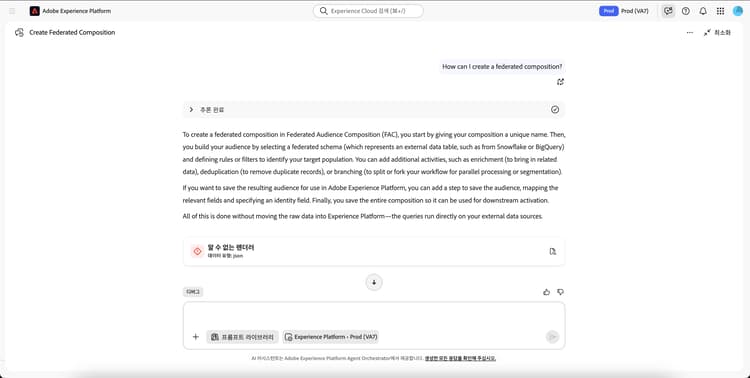Click the blue Prod badge
The width and height of the screenshot is (750, 378).
608,11
